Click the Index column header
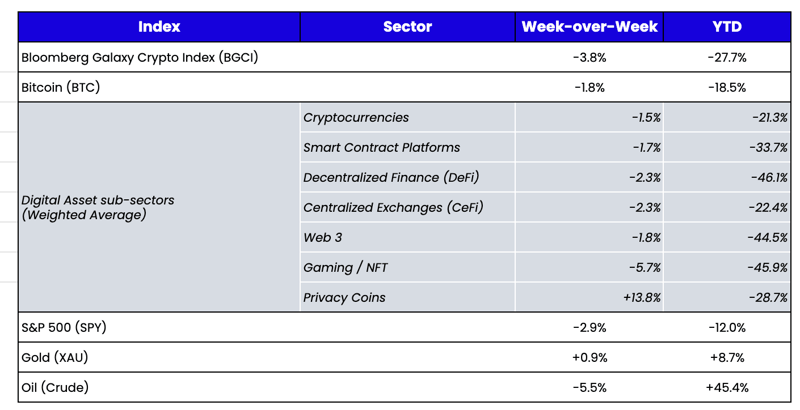 159,27
